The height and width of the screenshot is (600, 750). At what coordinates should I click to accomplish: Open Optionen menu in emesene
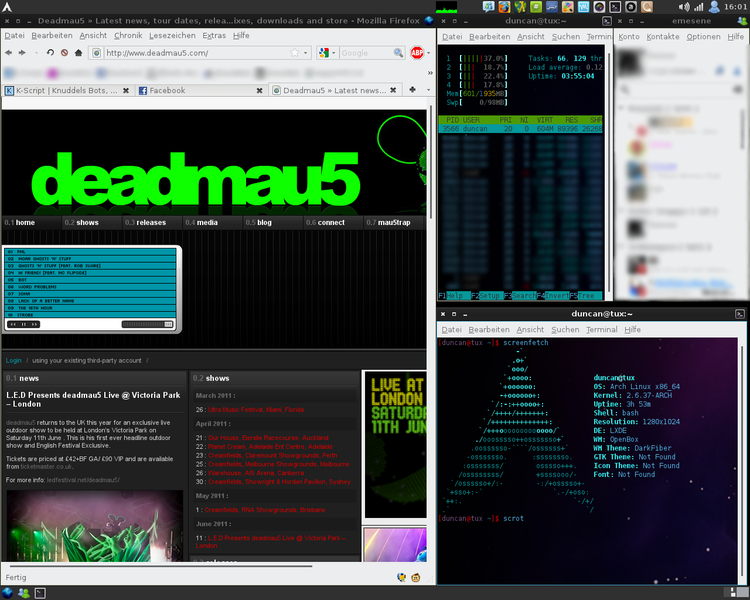[703, 37]
